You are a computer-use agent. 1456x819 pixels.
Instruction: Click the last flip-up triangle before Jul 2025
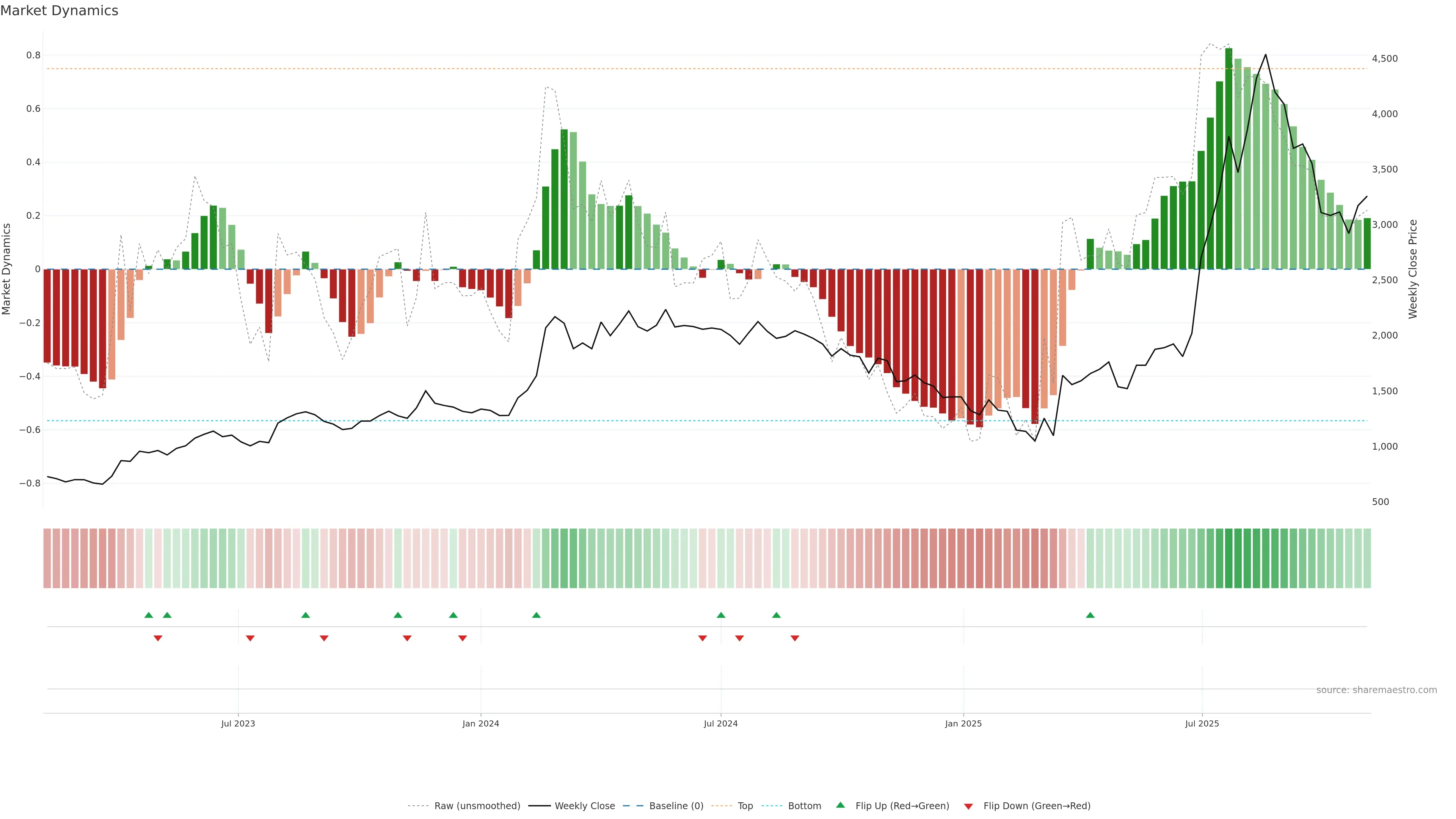click(1090, 615)
